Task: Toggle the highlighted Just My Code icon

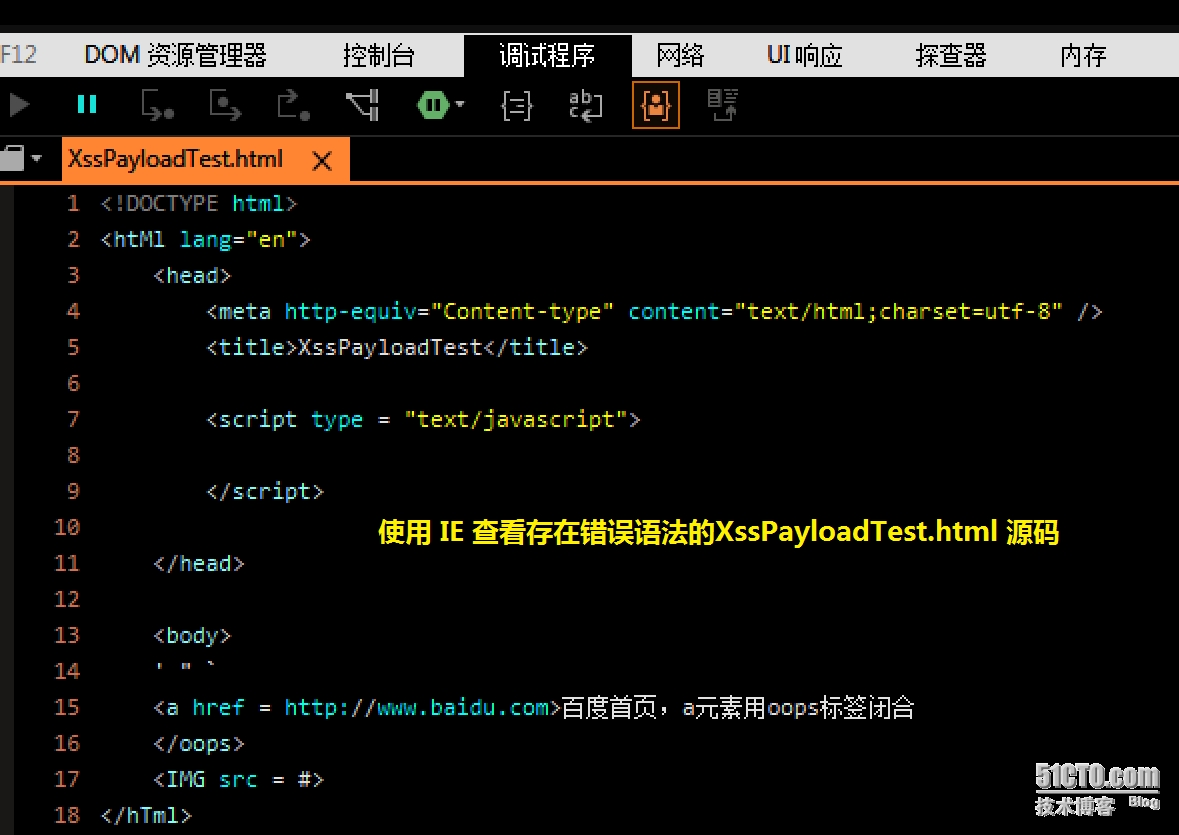Action: tap(656, 104)
